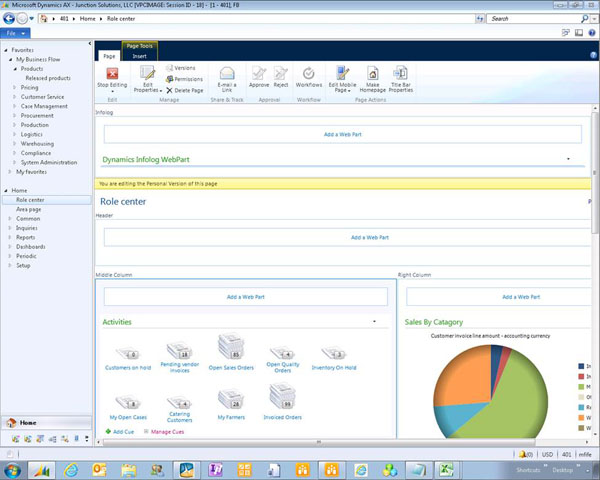Image resolution: width=600 pixels, height=480 pixels.
Task: Collapse the Favorites tree node
Action: (6, 50)
